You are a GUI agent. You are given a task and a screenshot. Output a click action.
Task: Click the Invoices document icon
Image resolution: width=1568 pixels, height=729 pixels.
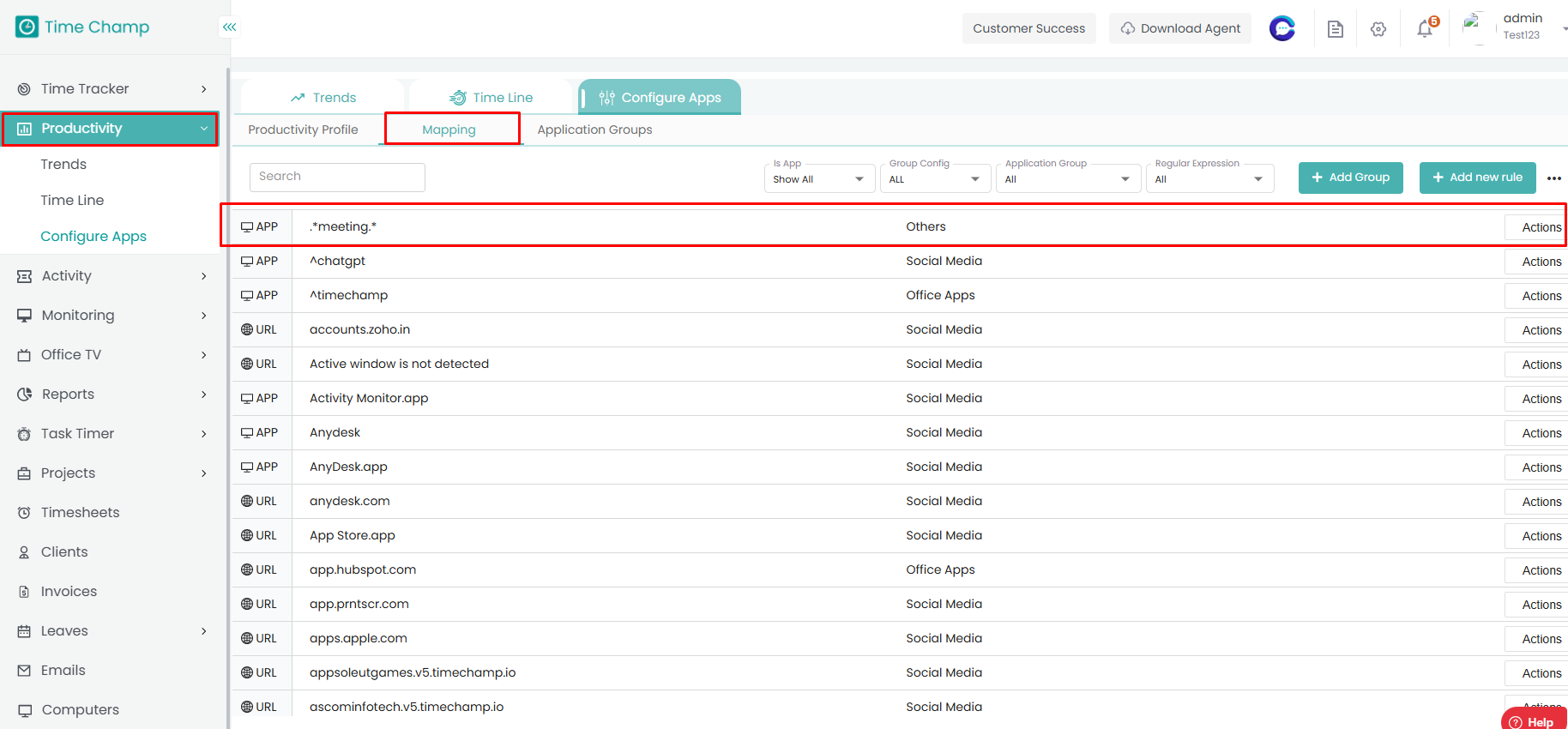click(x=24, y=592)
